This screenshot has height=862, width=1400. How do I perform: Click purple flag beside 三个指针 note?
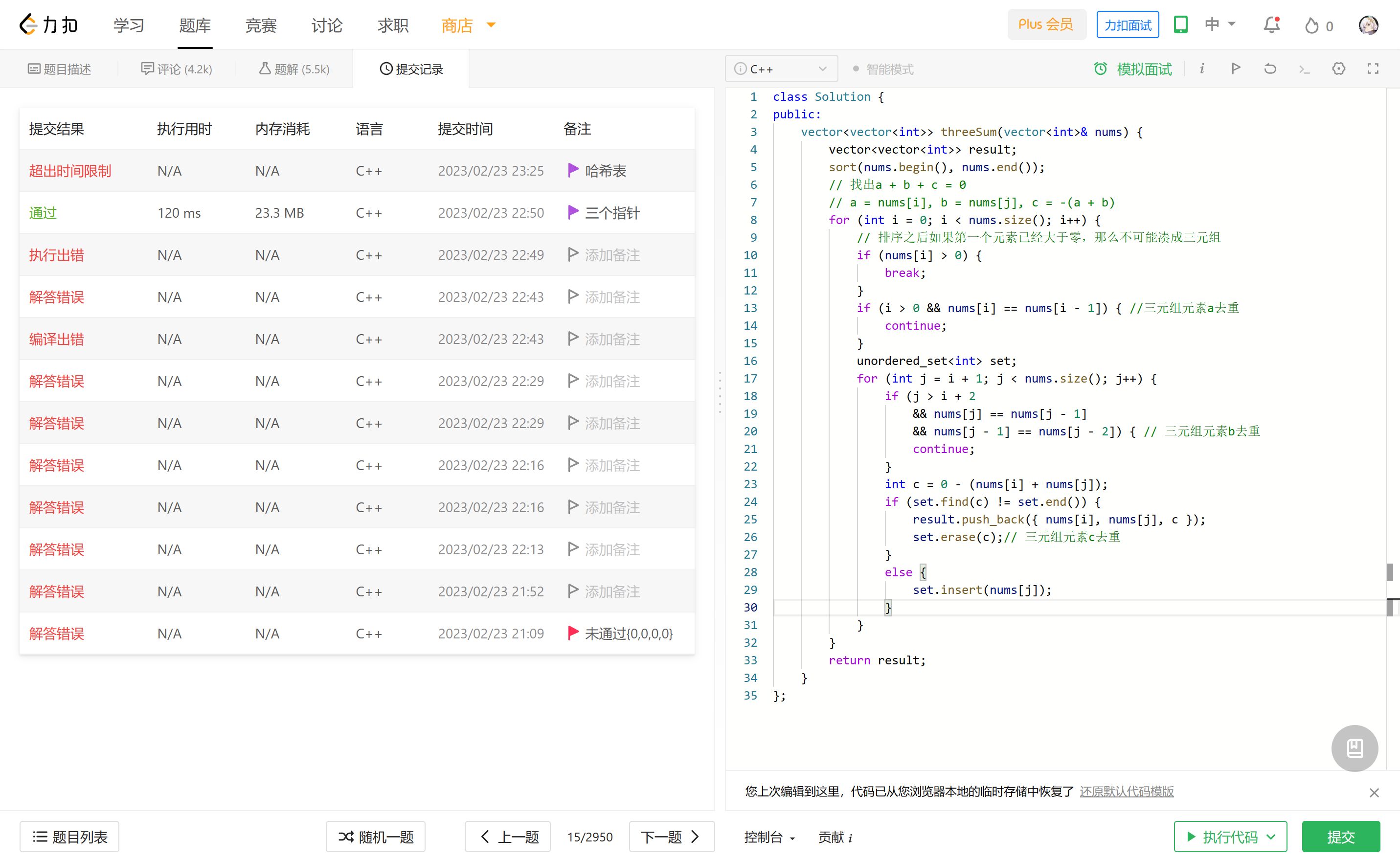coord(573,212)
